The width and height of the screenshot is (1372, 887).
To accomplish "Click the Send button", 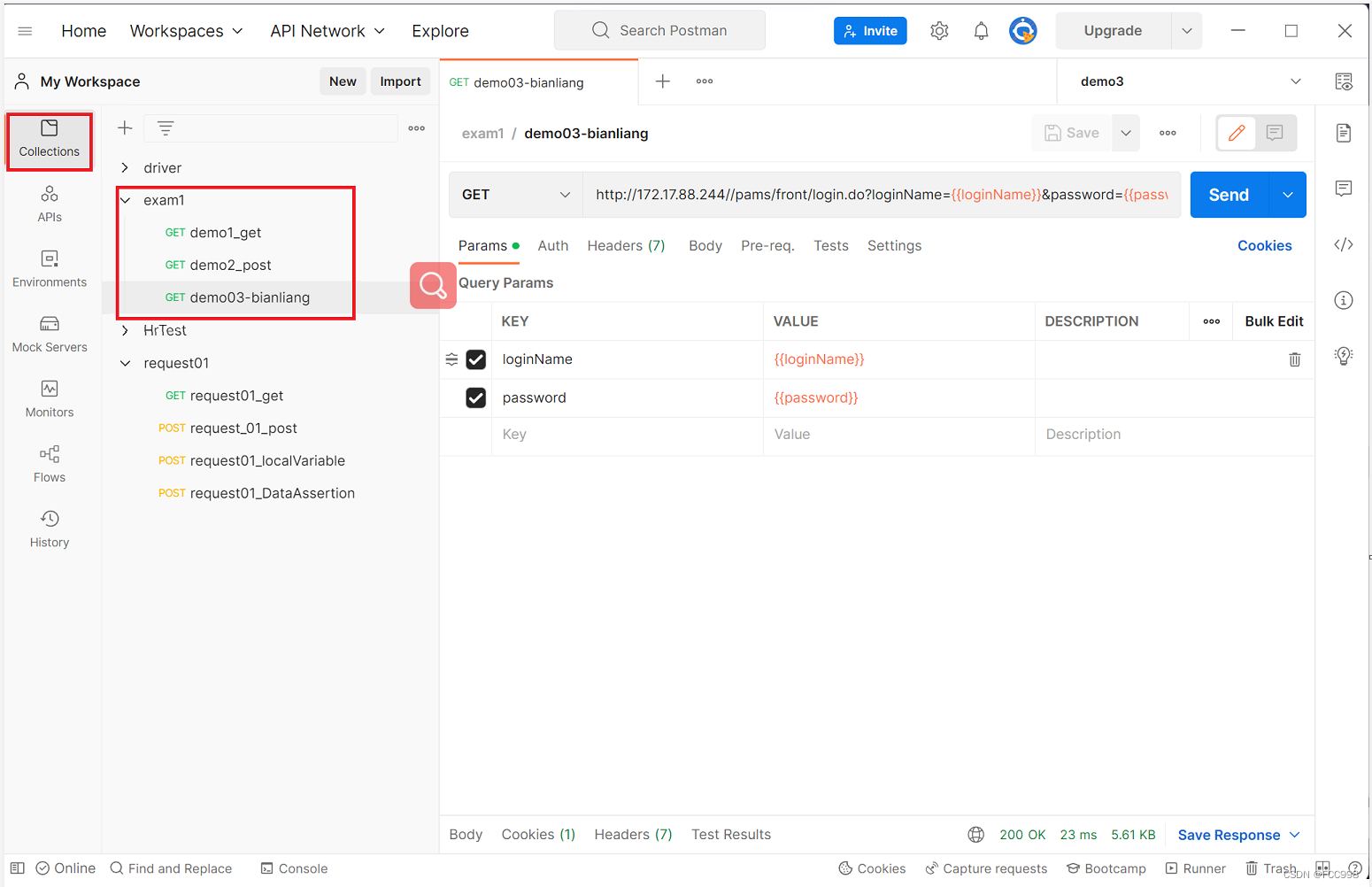I will click(x=1229, y=195).
